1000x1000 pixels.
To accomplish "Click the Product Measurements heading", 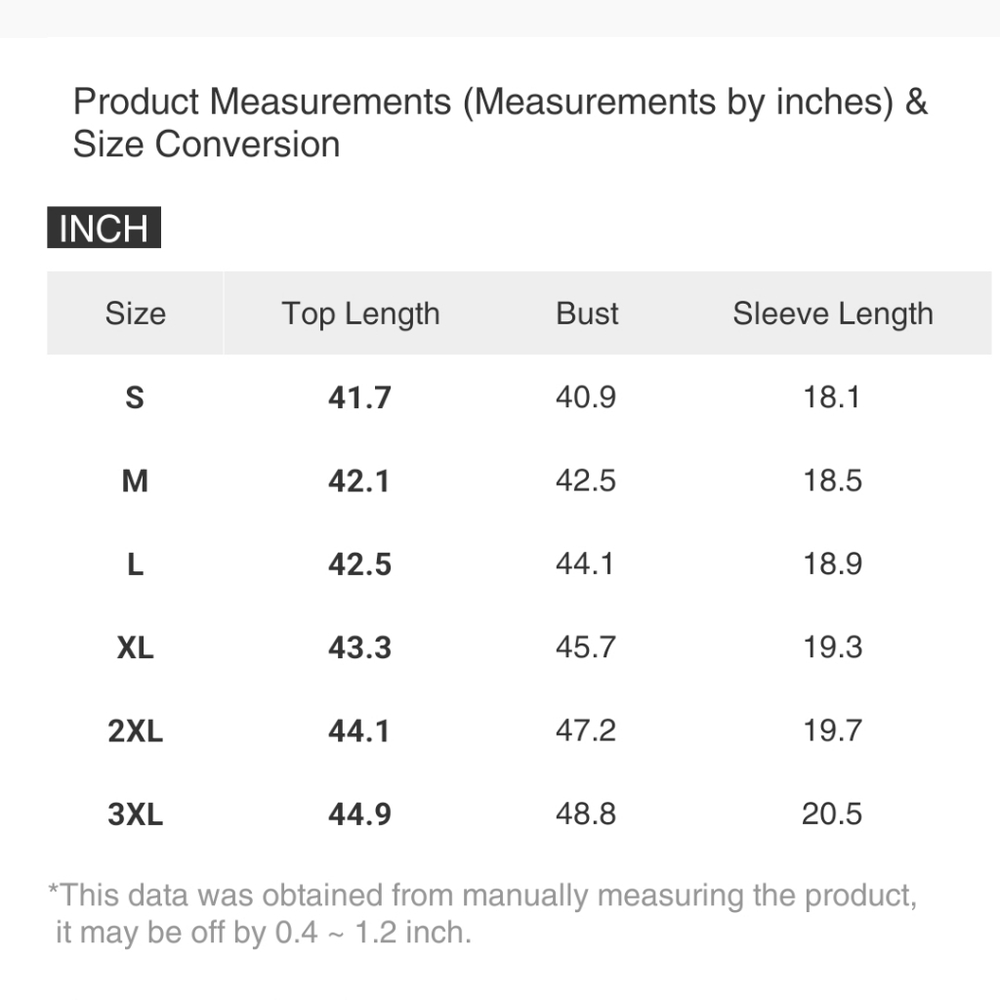I will [x=500, y=122].
